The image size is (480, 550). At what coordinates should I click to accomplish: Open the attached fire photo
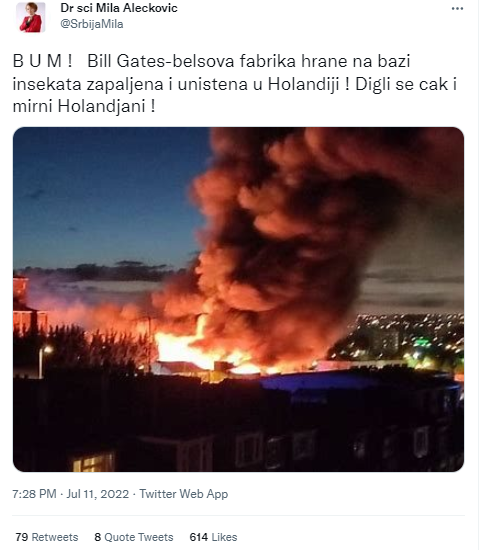[238, 299]
